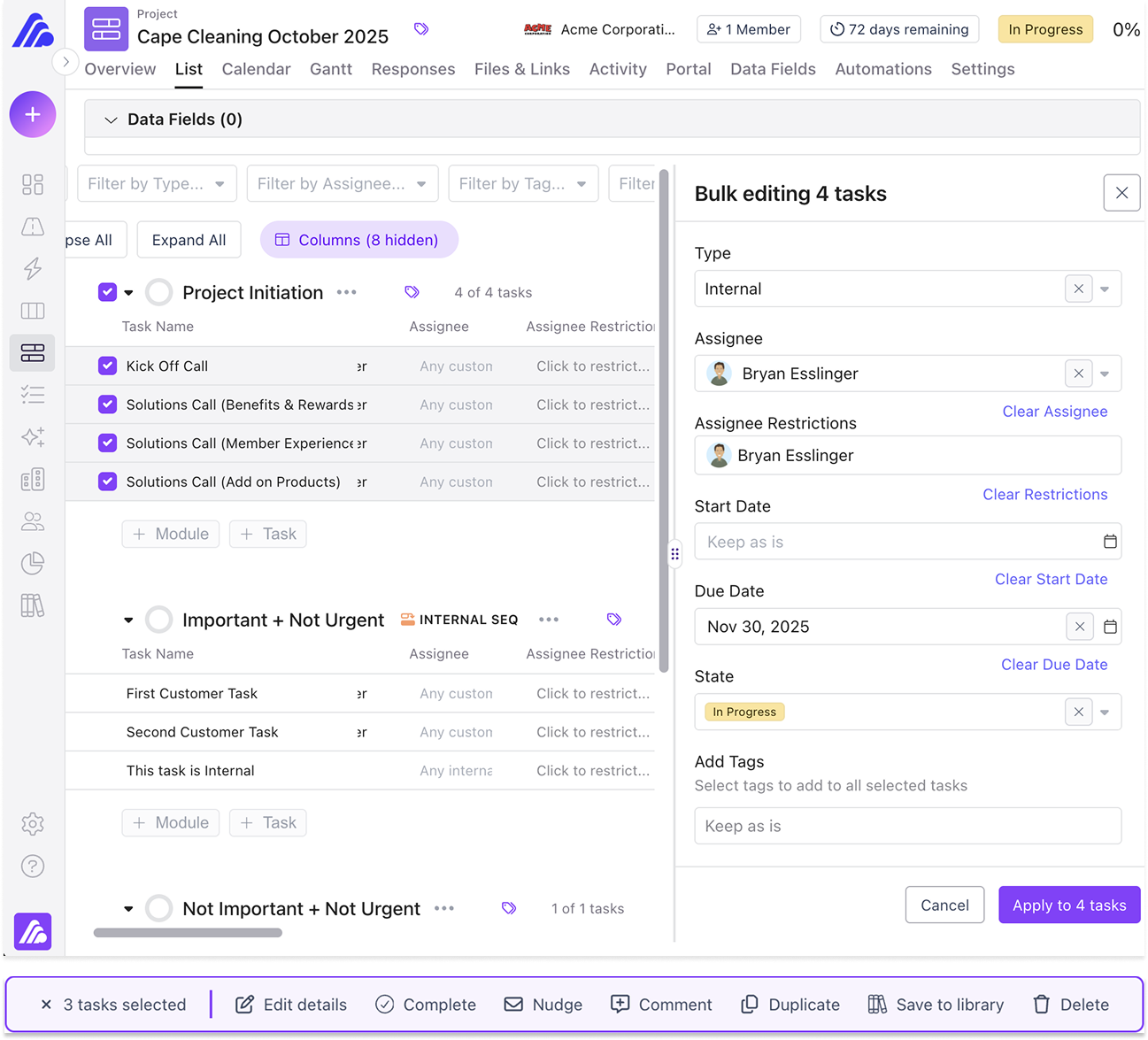Collapse the Data Fields section
The image size is (1148, 1040).
[110, 119]
